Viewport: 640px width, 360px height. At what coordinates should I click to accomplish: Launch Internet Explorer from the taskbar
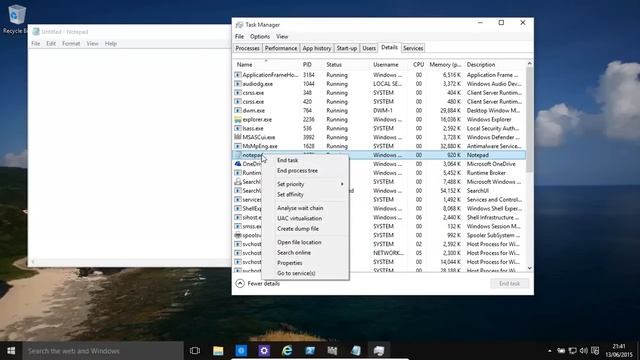[287, 351]
